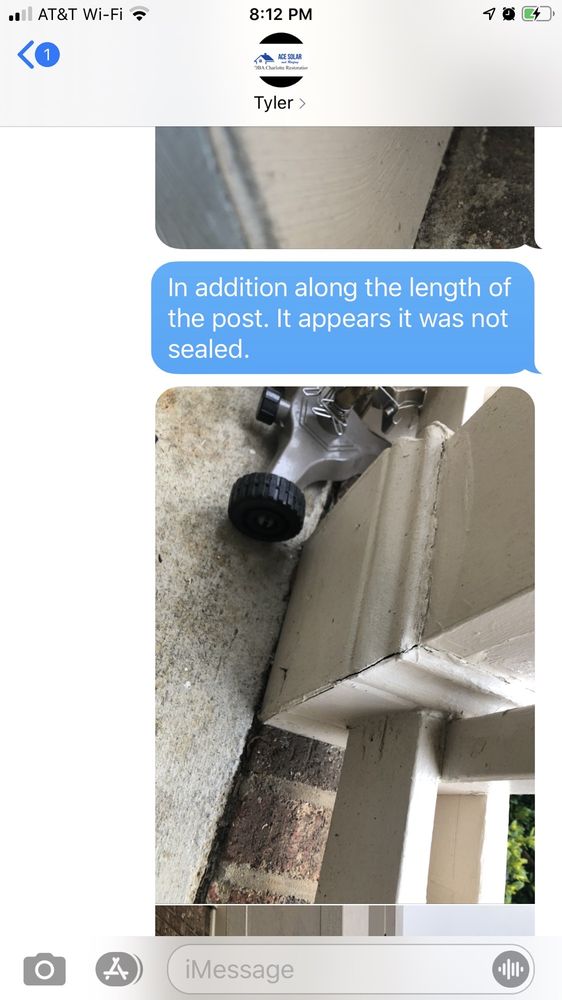Tap the location services arrow icon

coord(489,13)
